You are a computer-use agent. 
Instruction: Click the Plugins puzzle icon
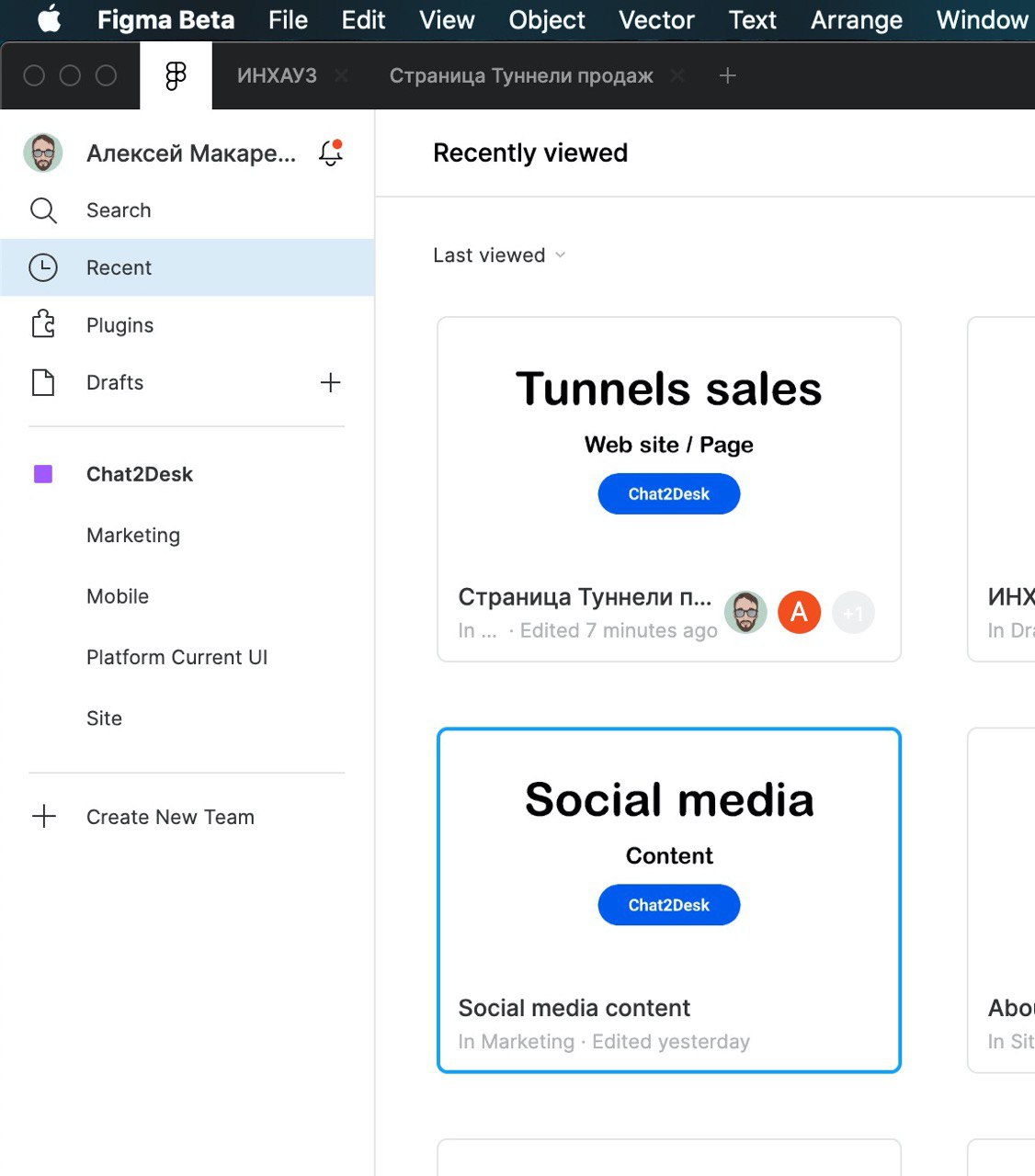pyautogui.click(x=43, y=324)
